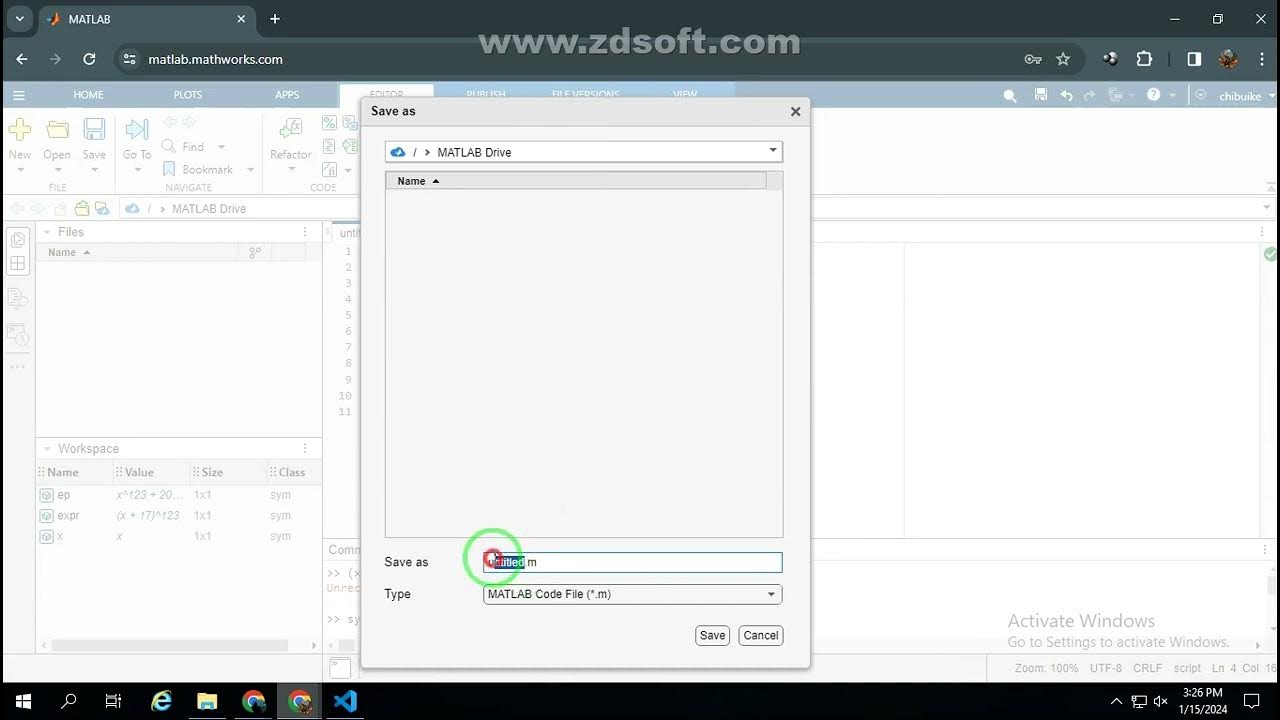Reload the browser page
This screenshot has height=720, width=1280.
[x=89, y=59]
